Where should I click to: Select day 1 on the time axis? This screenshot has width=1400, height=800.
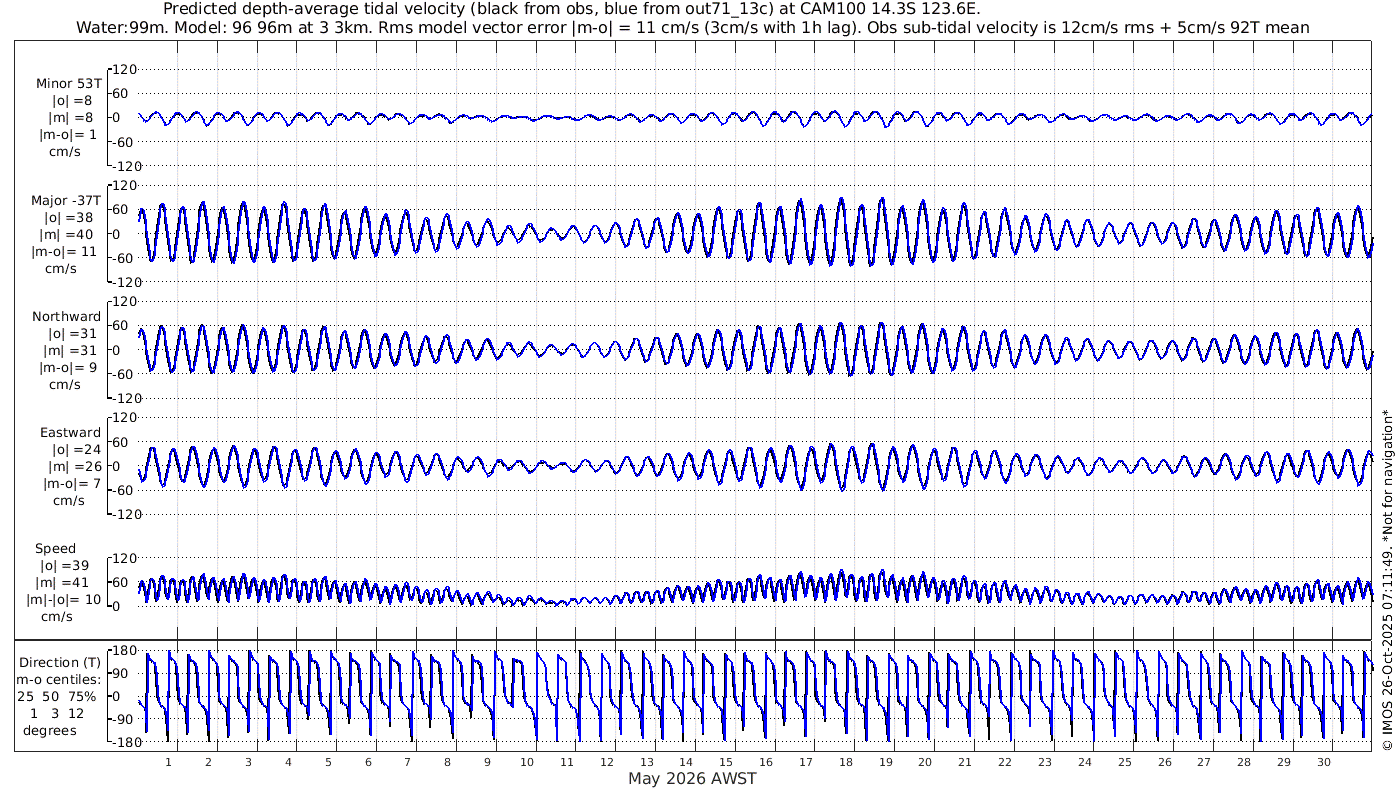pyautogui.click(x=168, y=762)
